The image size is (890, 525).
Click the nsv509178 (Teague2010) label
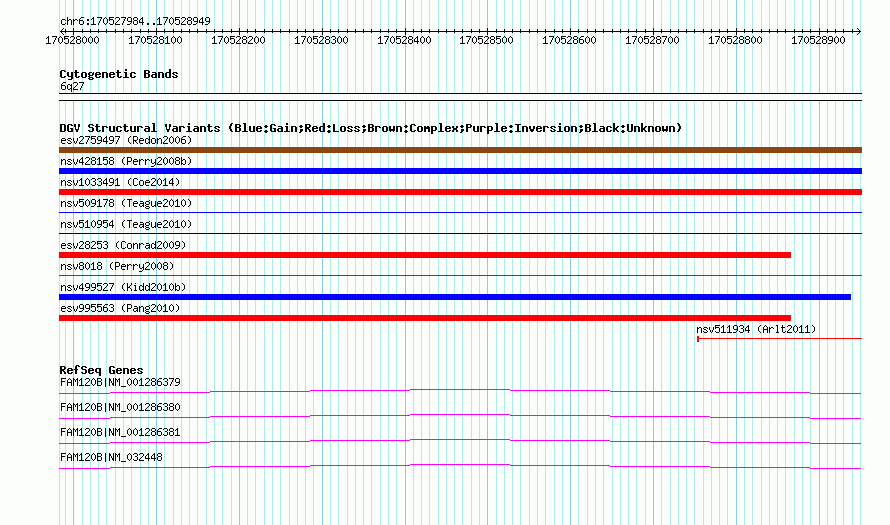tap(126, 203)
